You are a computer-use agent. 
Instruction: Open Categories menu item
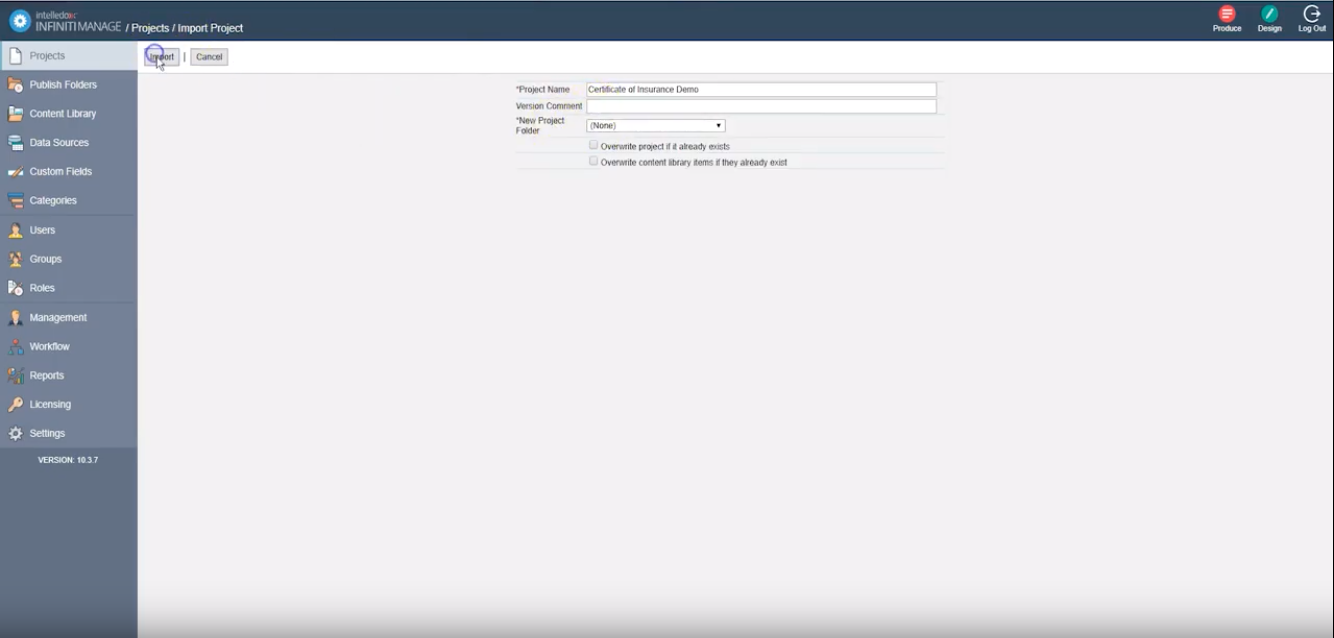tap(68, 201)
